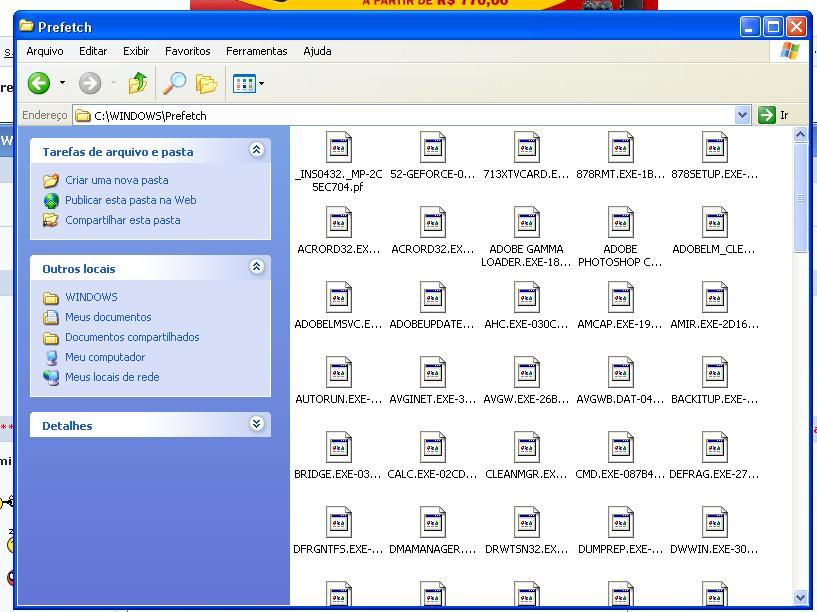Select the DRWTSN32.EX... file icon
The height and width of the screenshot is (612, 817).
click(527, 522)
